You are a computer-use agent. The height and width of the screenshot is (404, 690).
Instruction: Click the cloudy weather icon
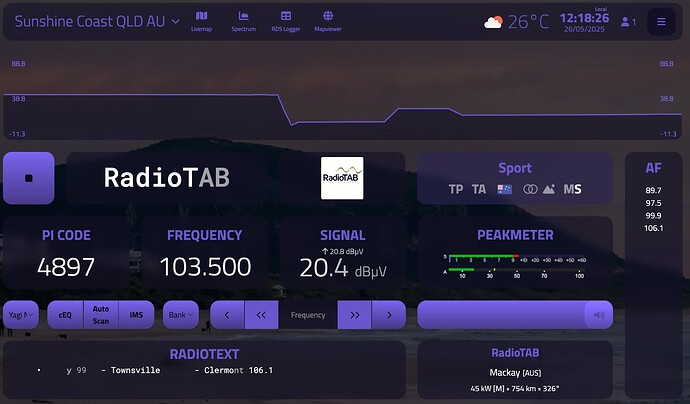tap(493, 22)
